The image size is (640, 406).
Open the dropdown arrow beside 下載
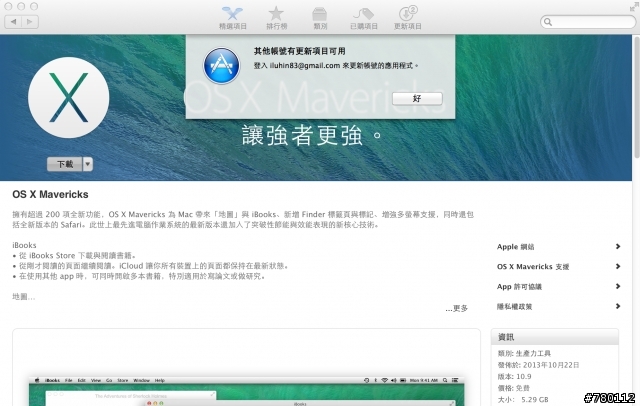pyautogui.click(x=88, y=164)
